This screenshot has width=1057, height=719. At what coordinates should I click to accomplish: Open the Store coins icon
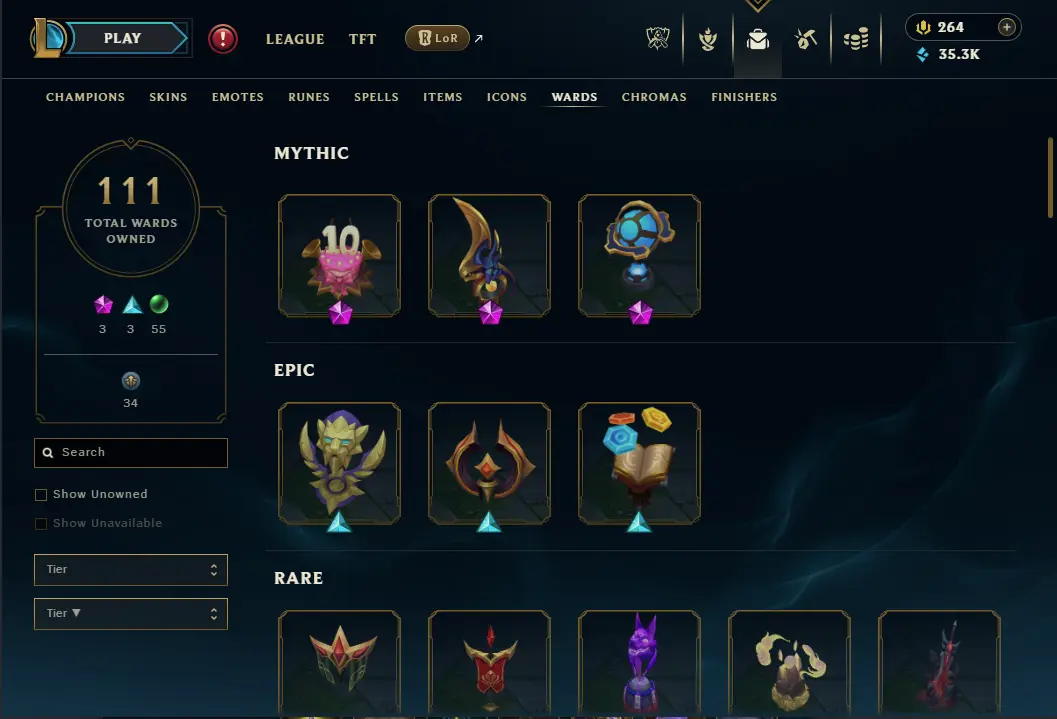856,39
